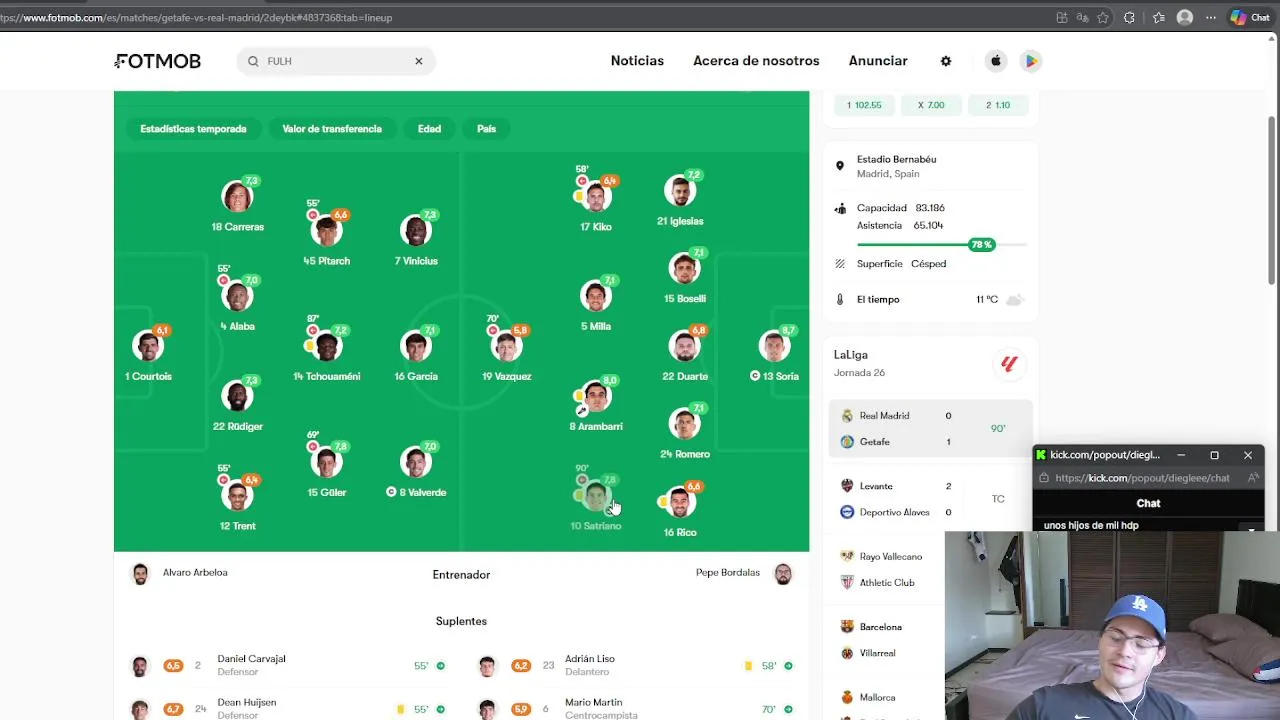The width and height of the screenshot is (1280, 720).
Task: Open Arambarri player card
Action: (595, 404)
